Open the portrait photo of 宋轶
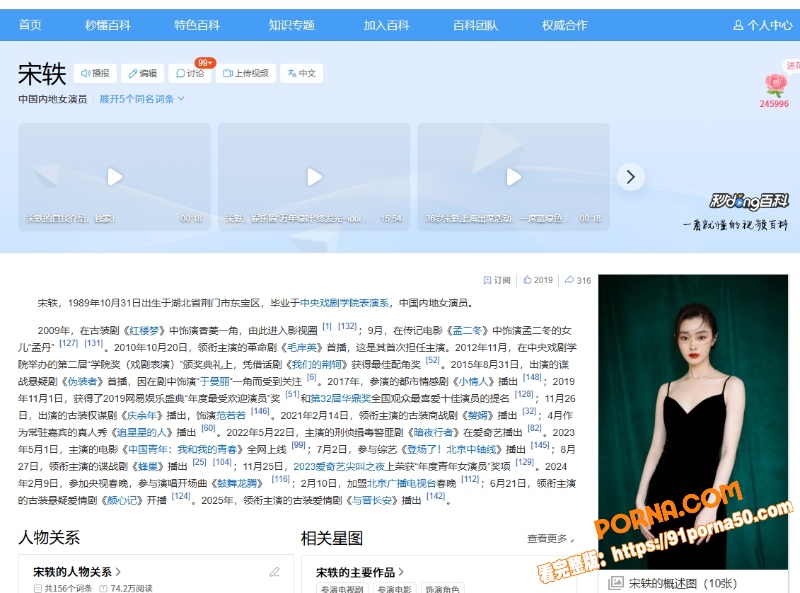 point(693,422)
